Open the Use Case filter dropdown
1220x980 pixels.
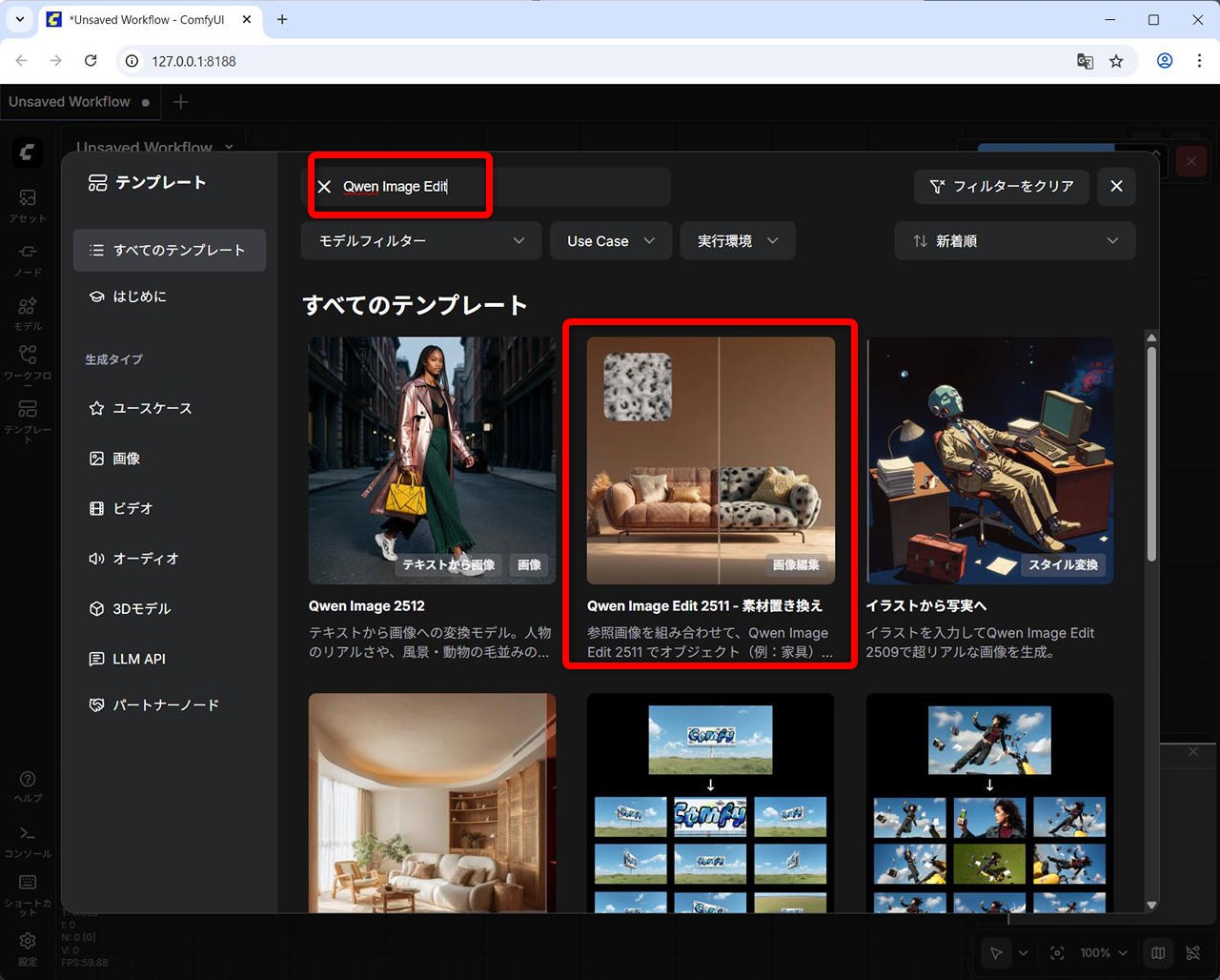[x=610, y=241]
